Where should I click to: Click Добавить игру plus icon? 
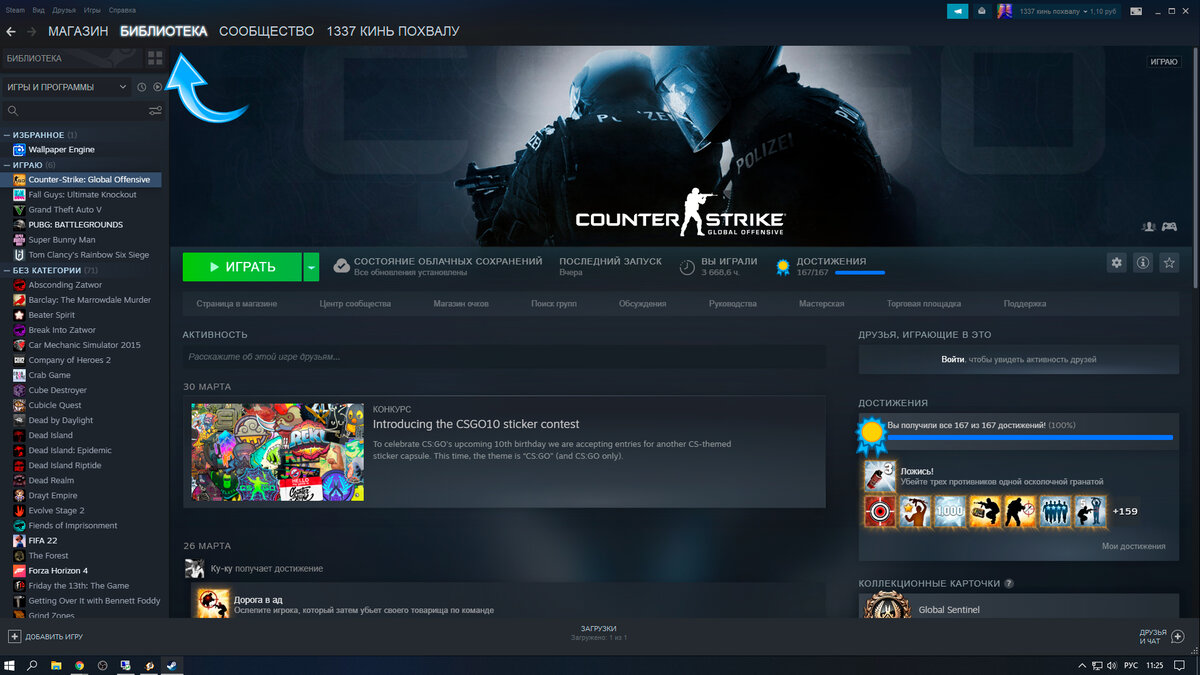point(14,636)
